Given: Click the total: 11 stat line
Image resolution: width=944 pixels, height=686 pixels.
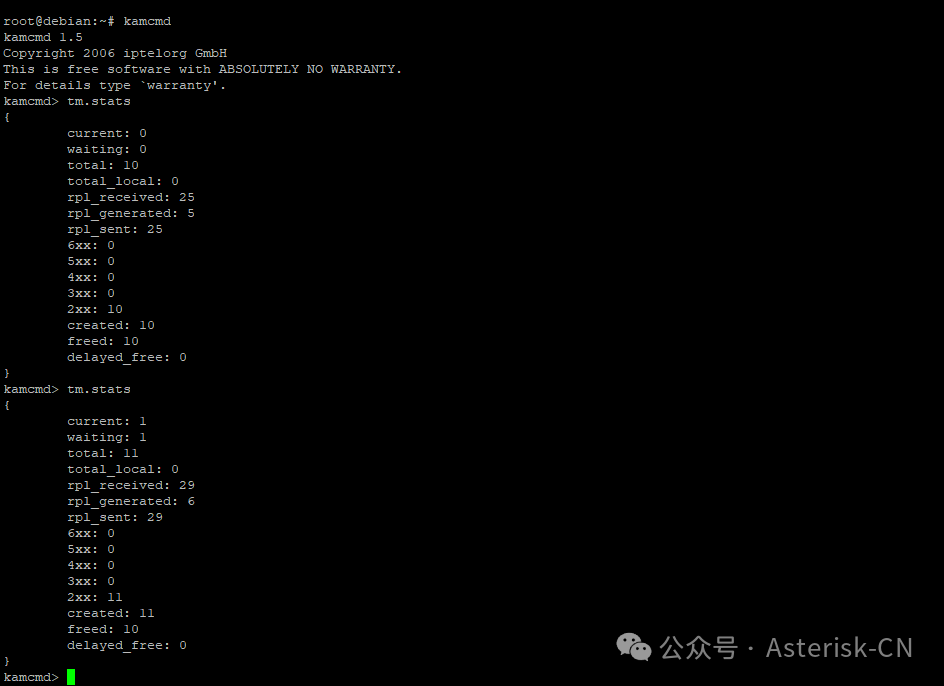Looking at the screenshot, I should click(102, 453).
